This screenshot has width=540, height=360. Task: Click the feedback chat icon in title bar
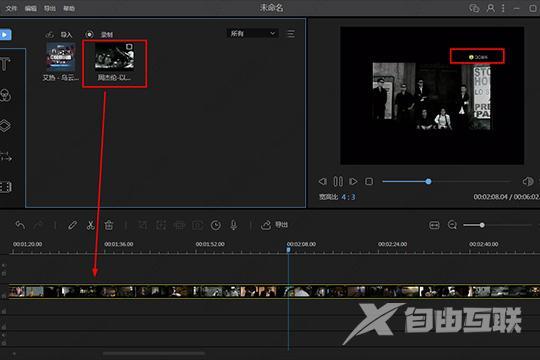(x=474, y=8)
